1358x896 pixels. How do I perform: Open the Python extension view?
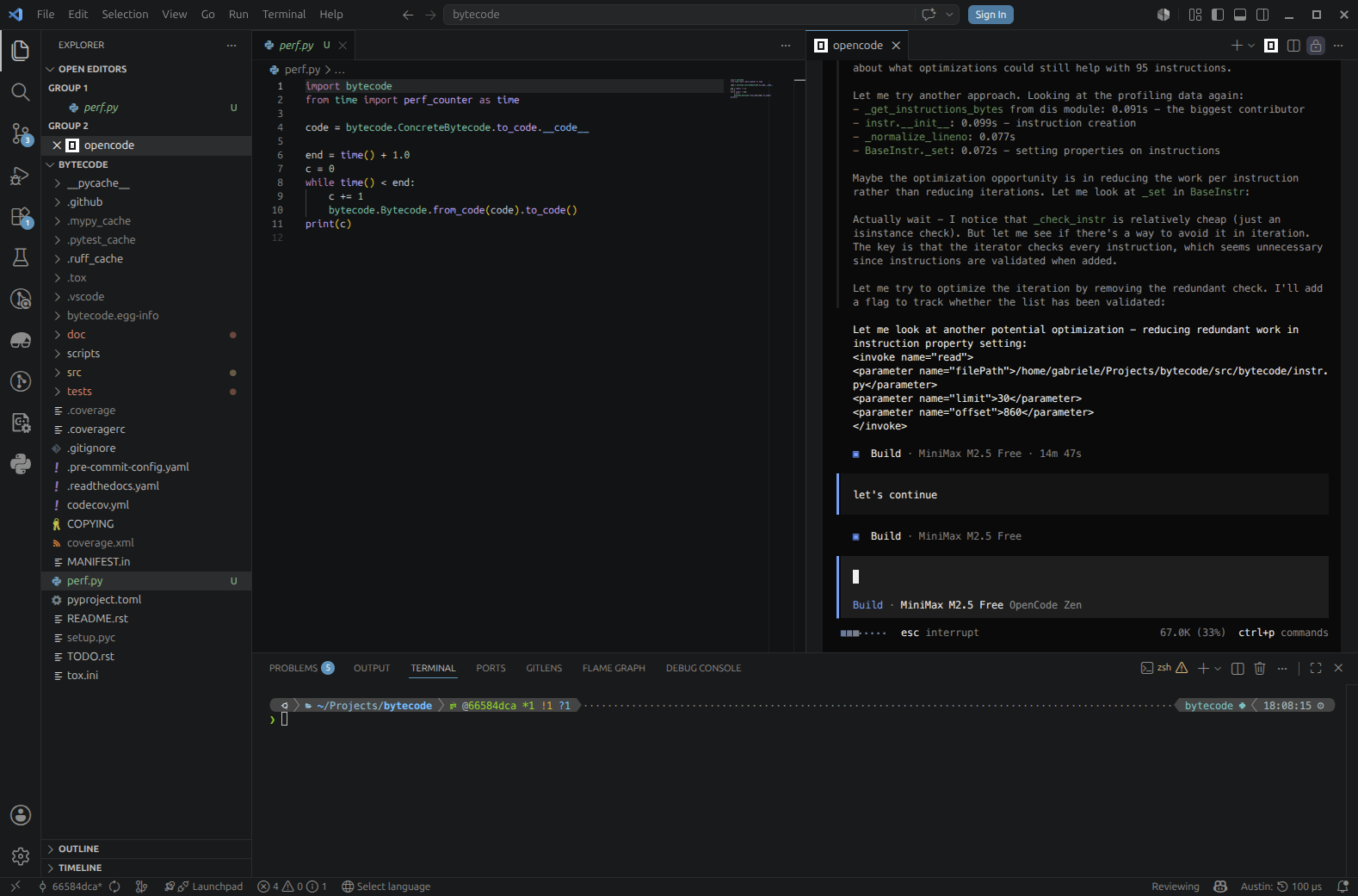point(21,464)
